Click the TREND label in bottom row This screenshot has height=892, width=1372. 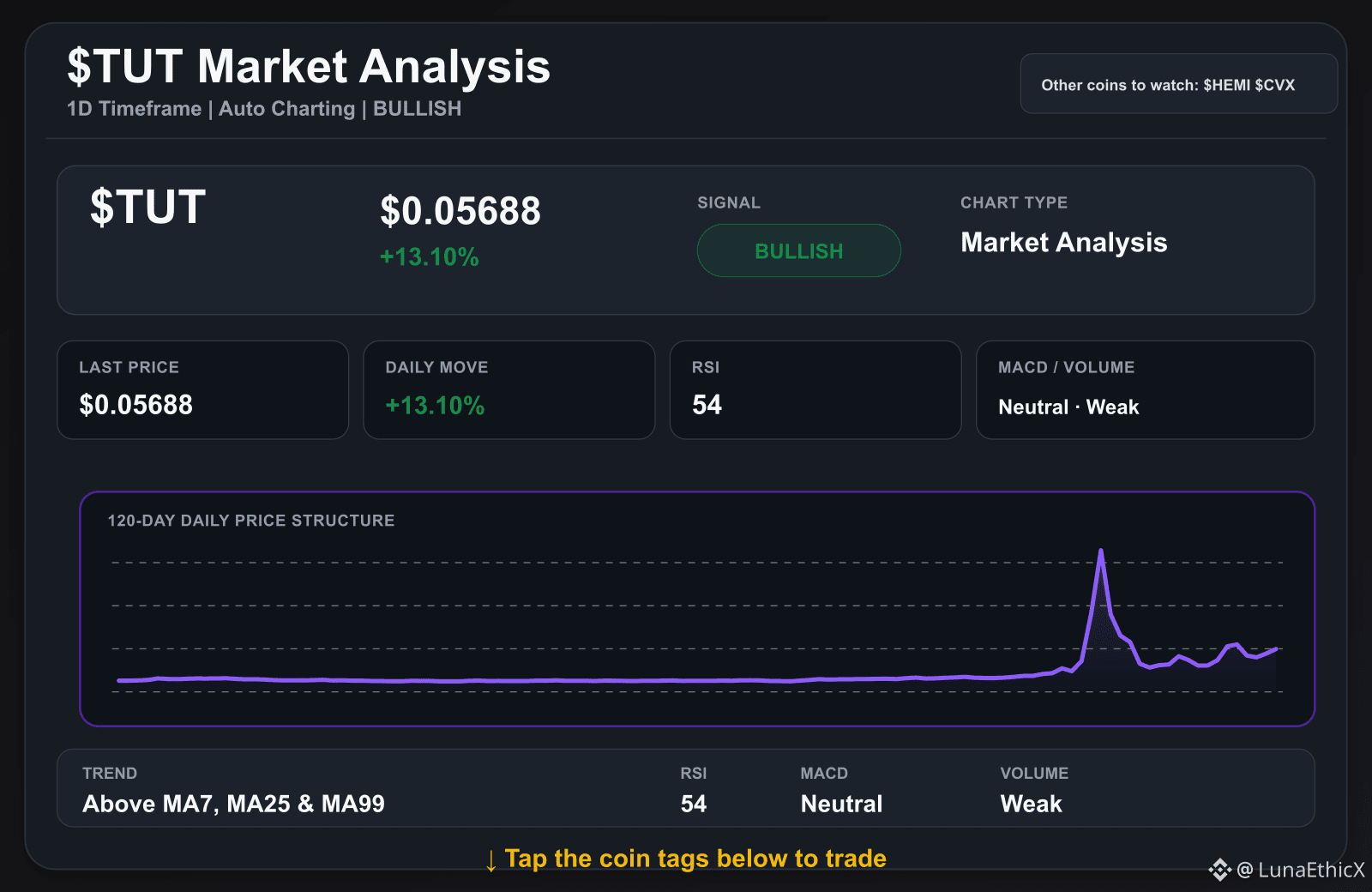[x=110, y=773]
